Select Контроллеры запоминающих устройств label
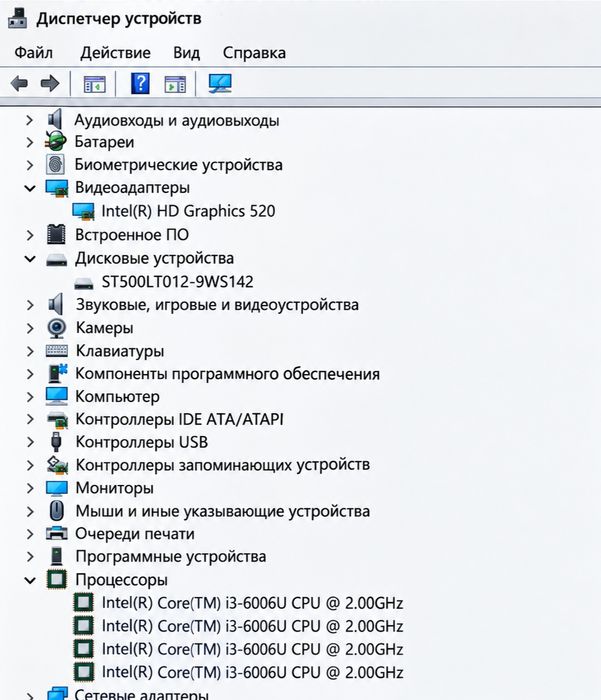Screen dimensions: 601x700 [x=222, y=465]
